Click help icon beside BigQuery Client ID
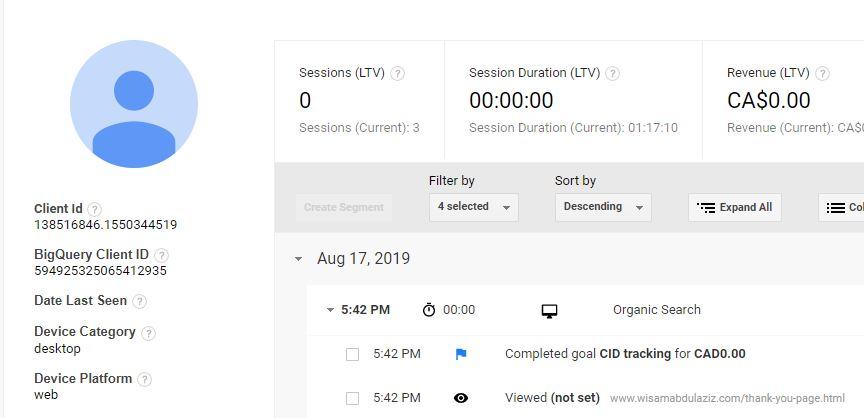 [162, 255]
